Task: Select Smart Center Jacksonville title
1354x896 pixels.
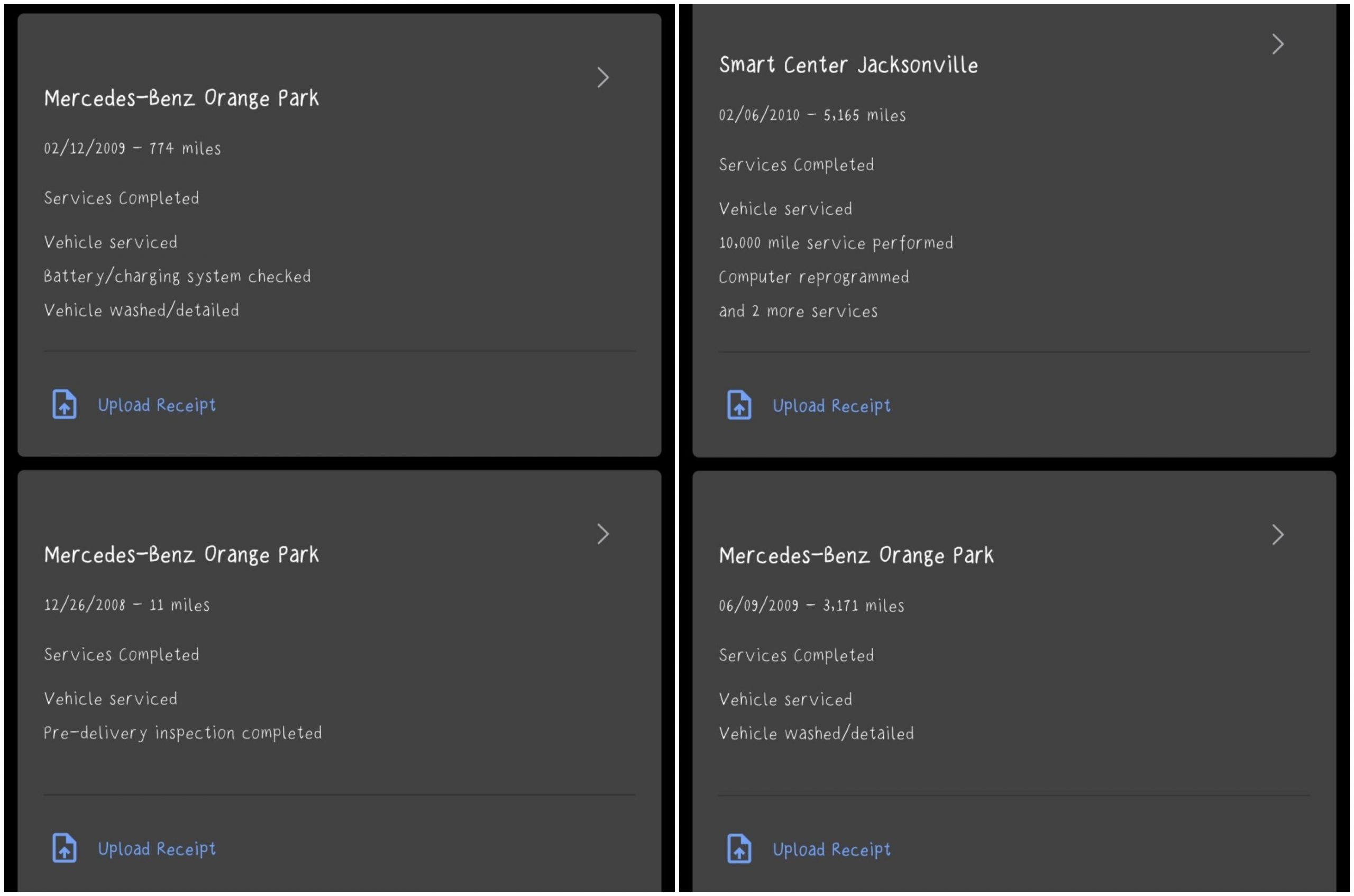Action: click(x=848, y=65)
